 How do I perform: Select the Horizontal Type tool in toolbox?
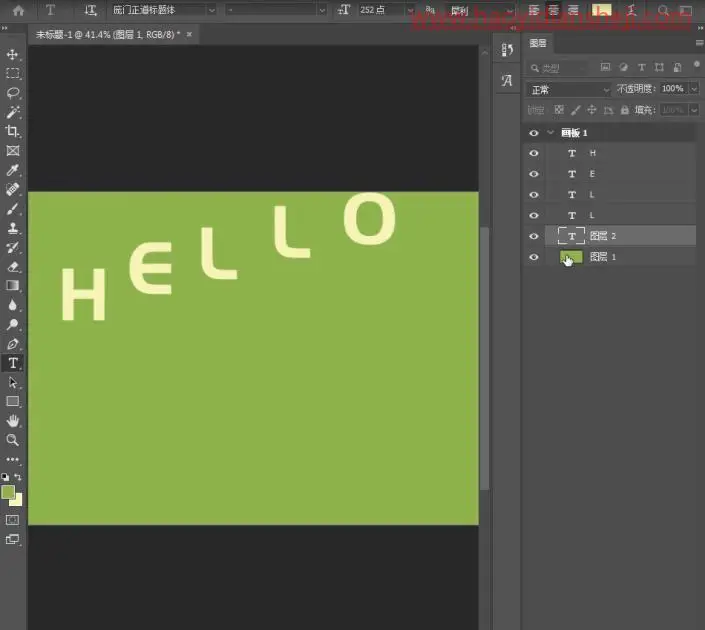pyautogui.click(x=13, y=363)
